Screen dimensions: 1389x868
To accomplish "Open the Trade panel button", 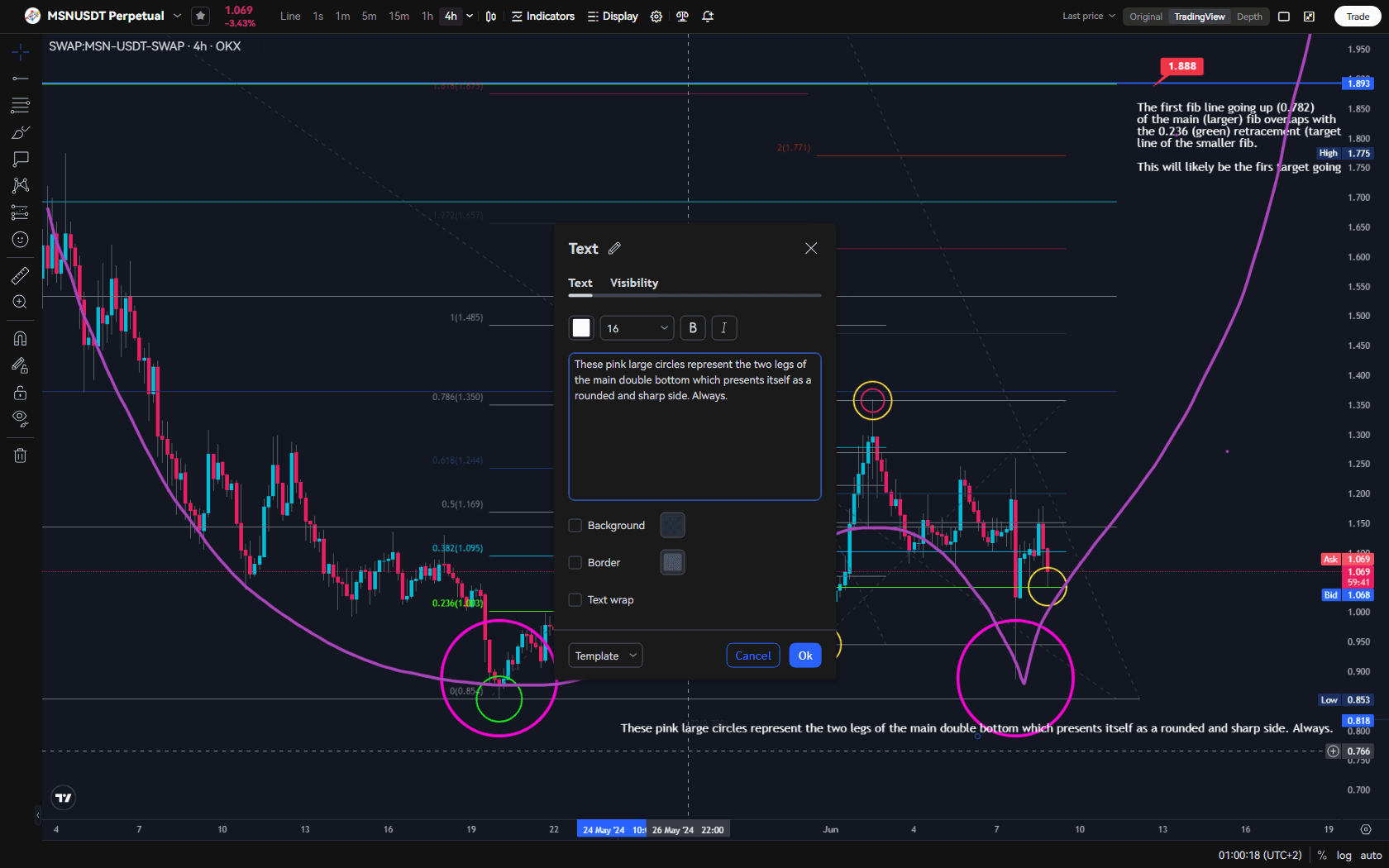I will pyautogui.click(x=1358, y=17).
